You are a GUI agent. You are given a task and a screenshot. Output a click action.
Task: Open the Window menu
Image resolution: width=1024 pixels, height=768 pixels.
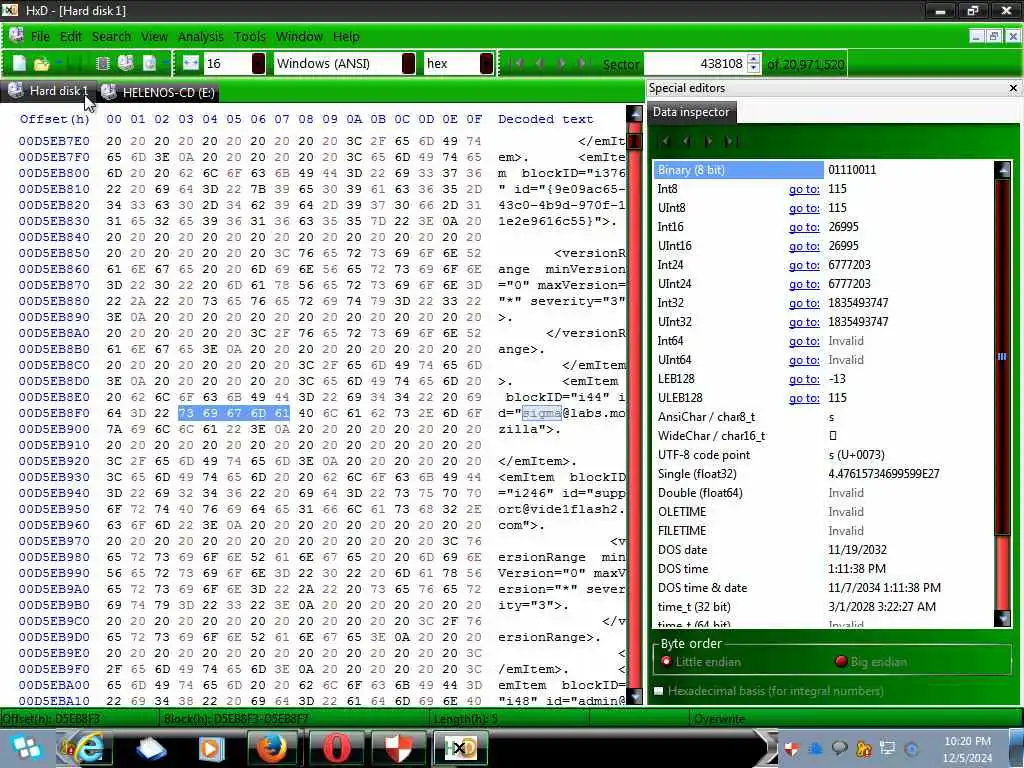(x=299, y=37)
